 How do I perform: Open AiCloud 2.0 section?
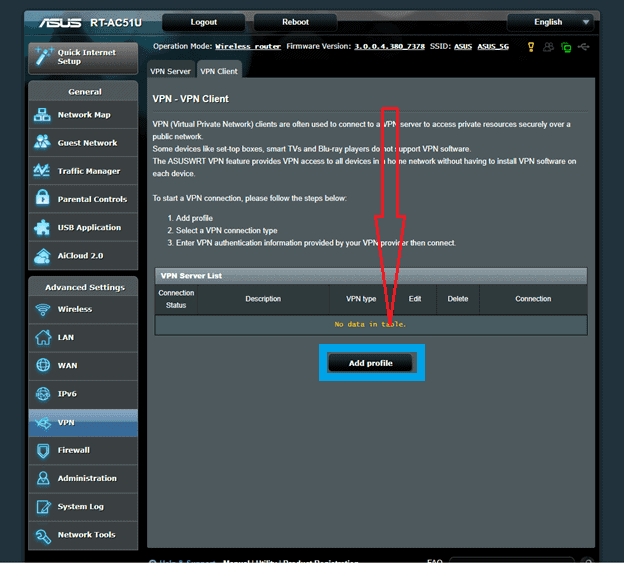(x=83, y=255)
